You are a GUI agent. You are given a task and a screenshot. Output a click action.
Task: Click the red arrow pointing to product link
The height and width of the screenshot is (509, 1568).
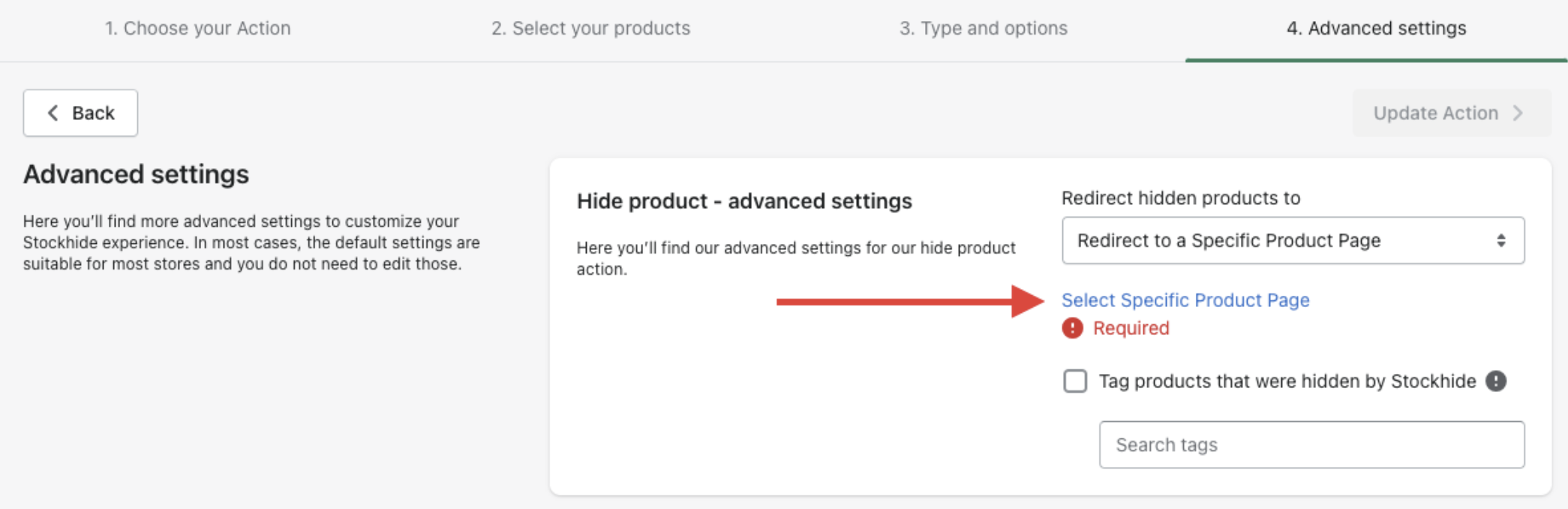pos(909,302)
